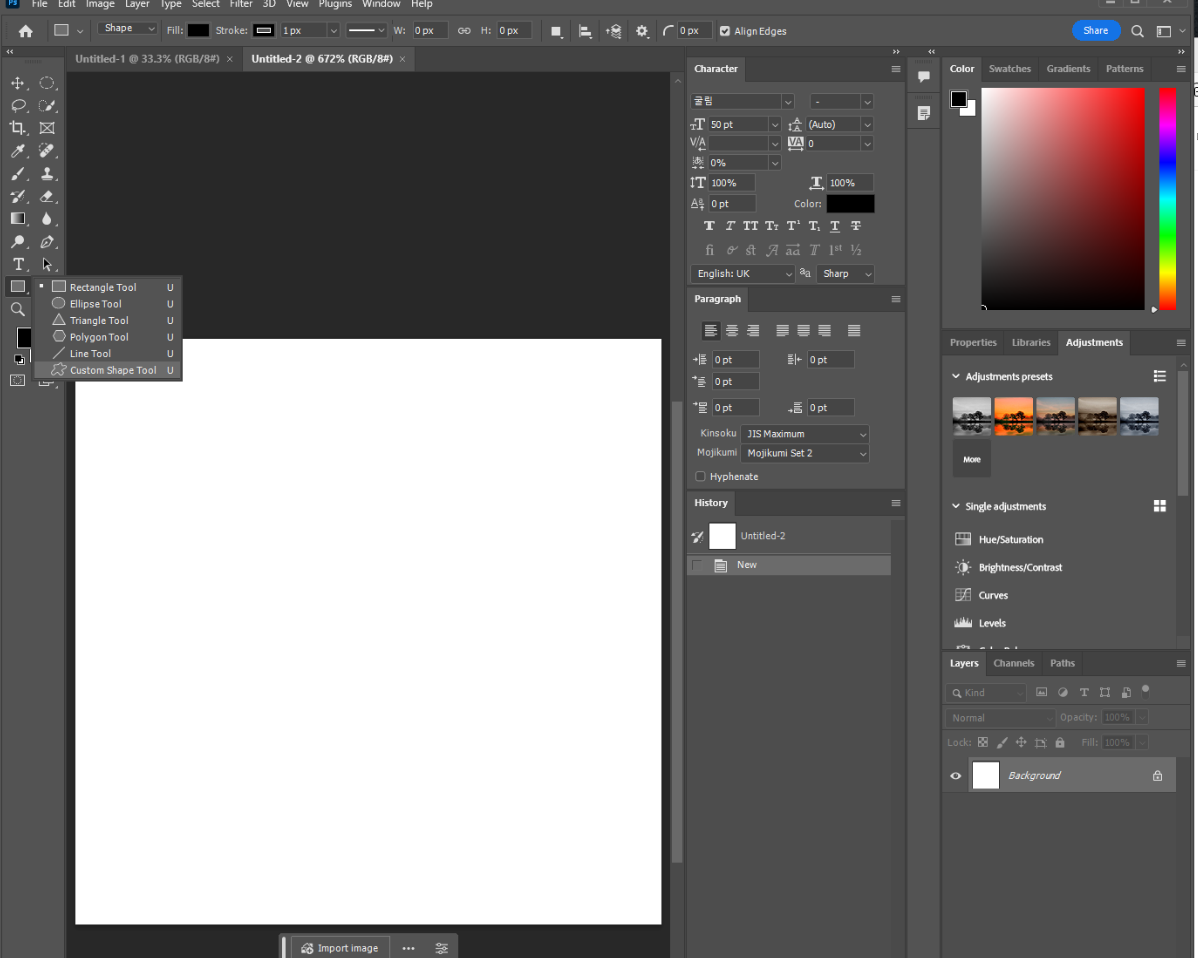Viewport: 1198px width, 958px height.
Task: Select the Eyedropper tool
Action: click(18, 151)
